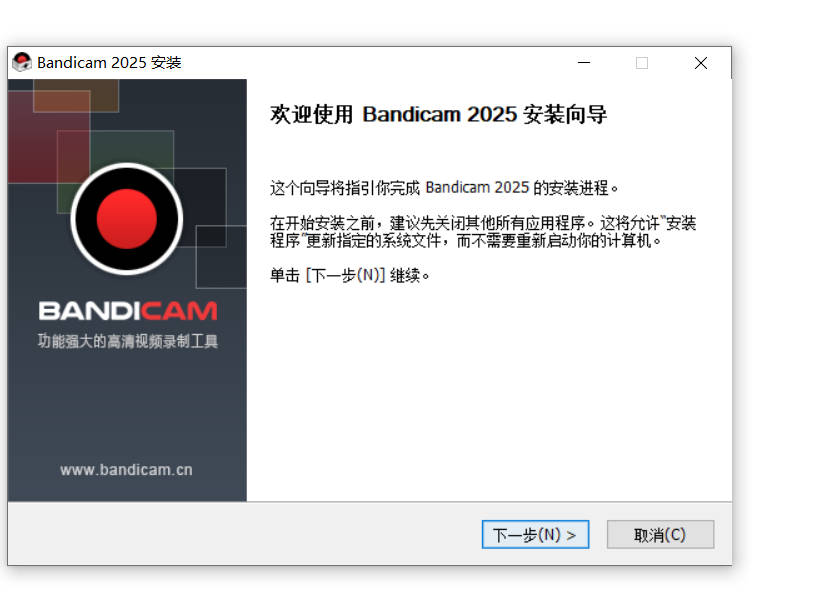Click the instruction text 单击 [下一步(N)] 继续
Screen dimensions: 823x609
350,275
